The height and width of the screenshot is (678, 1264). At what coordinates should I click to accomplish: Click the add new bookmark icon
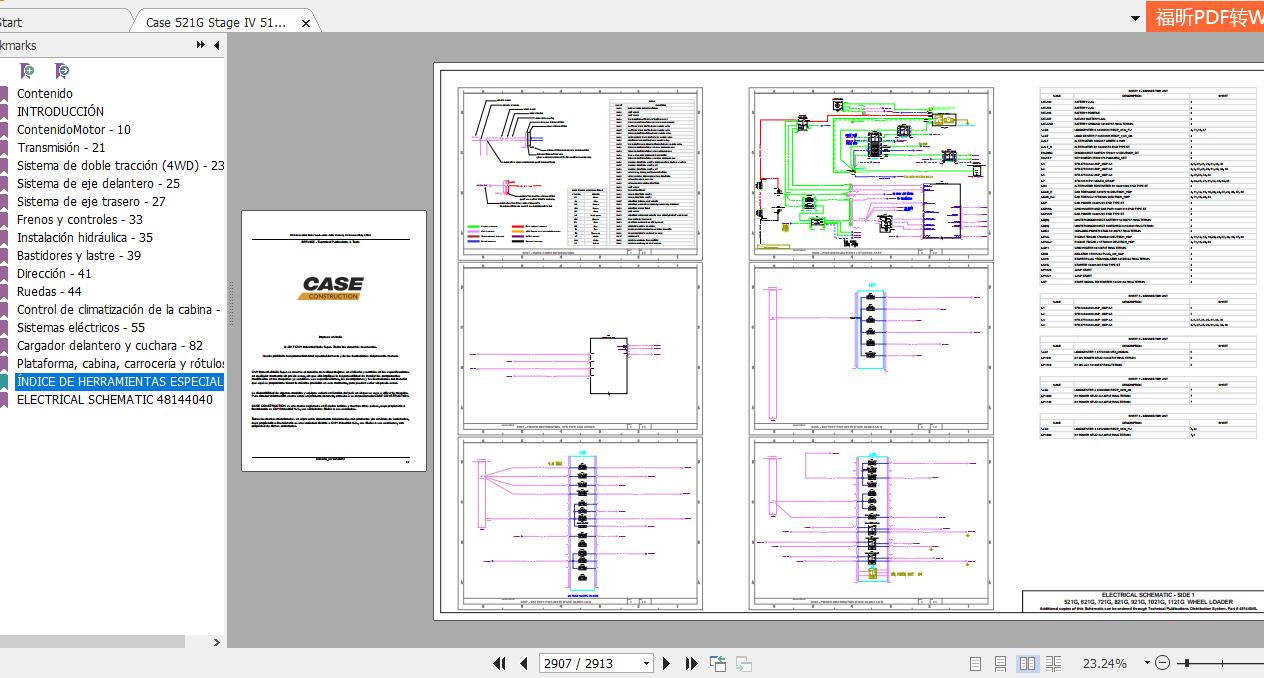pos(27,71)
